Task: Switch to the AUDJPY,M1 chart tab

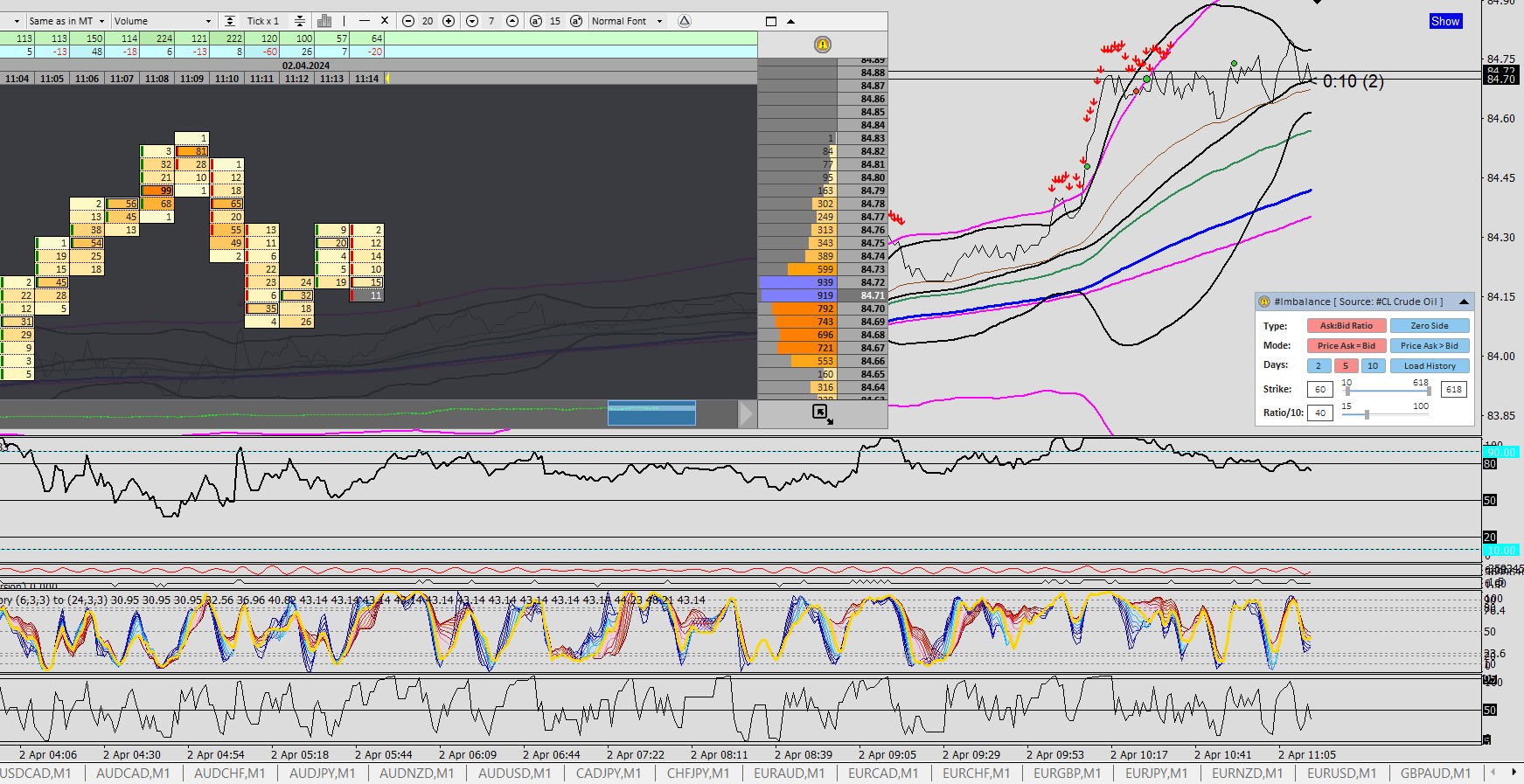Action: tap(323, 774)
